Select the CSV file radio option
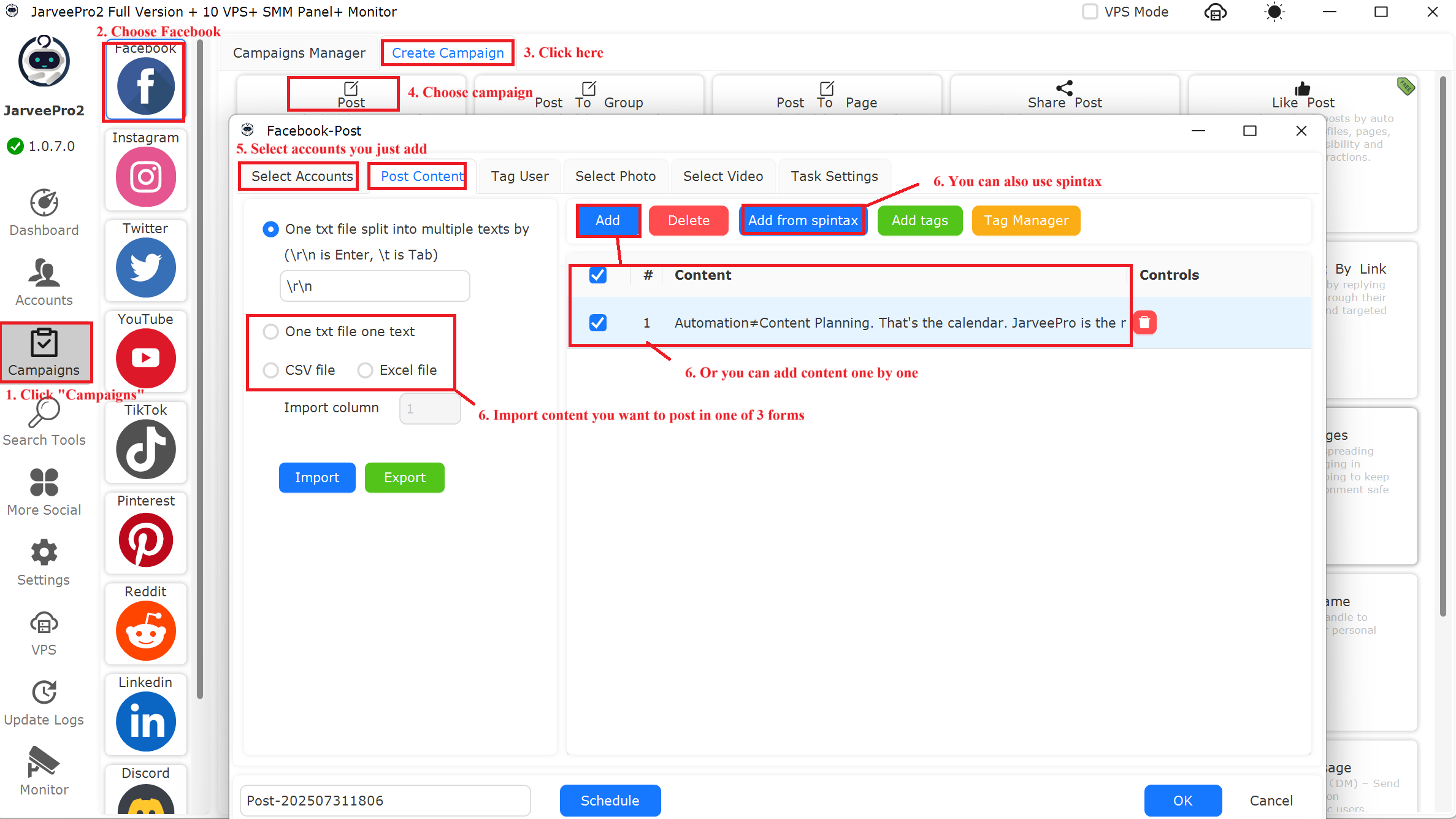The image size is (1456, 819). click(270, 371)
